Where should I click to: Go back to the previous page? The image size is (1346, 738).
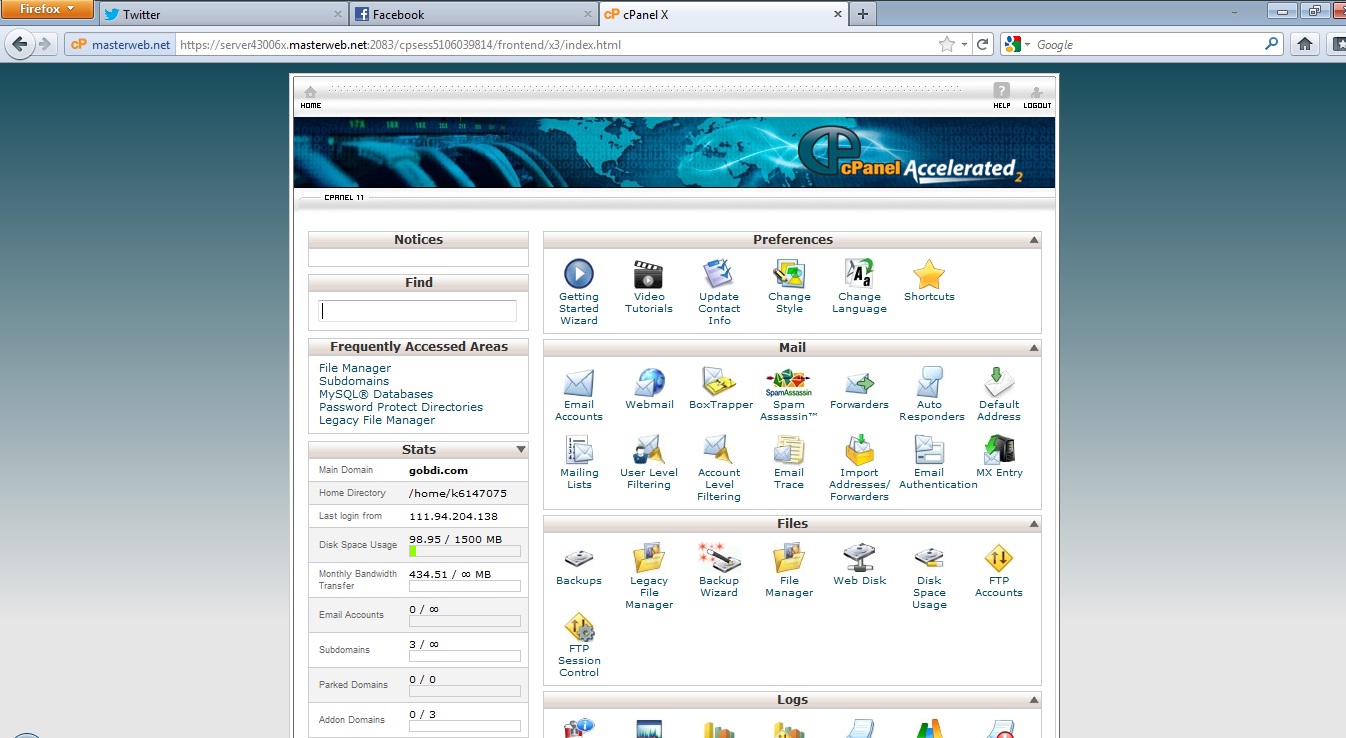(x=20, y=44)
